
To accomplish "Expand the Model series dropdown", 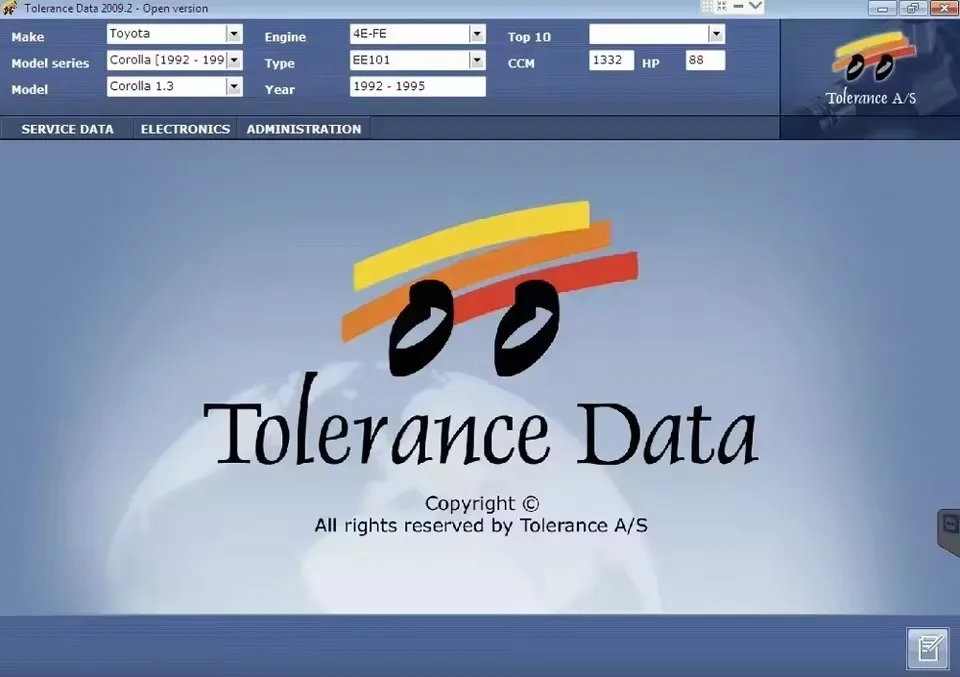I will tap(236, 60).
